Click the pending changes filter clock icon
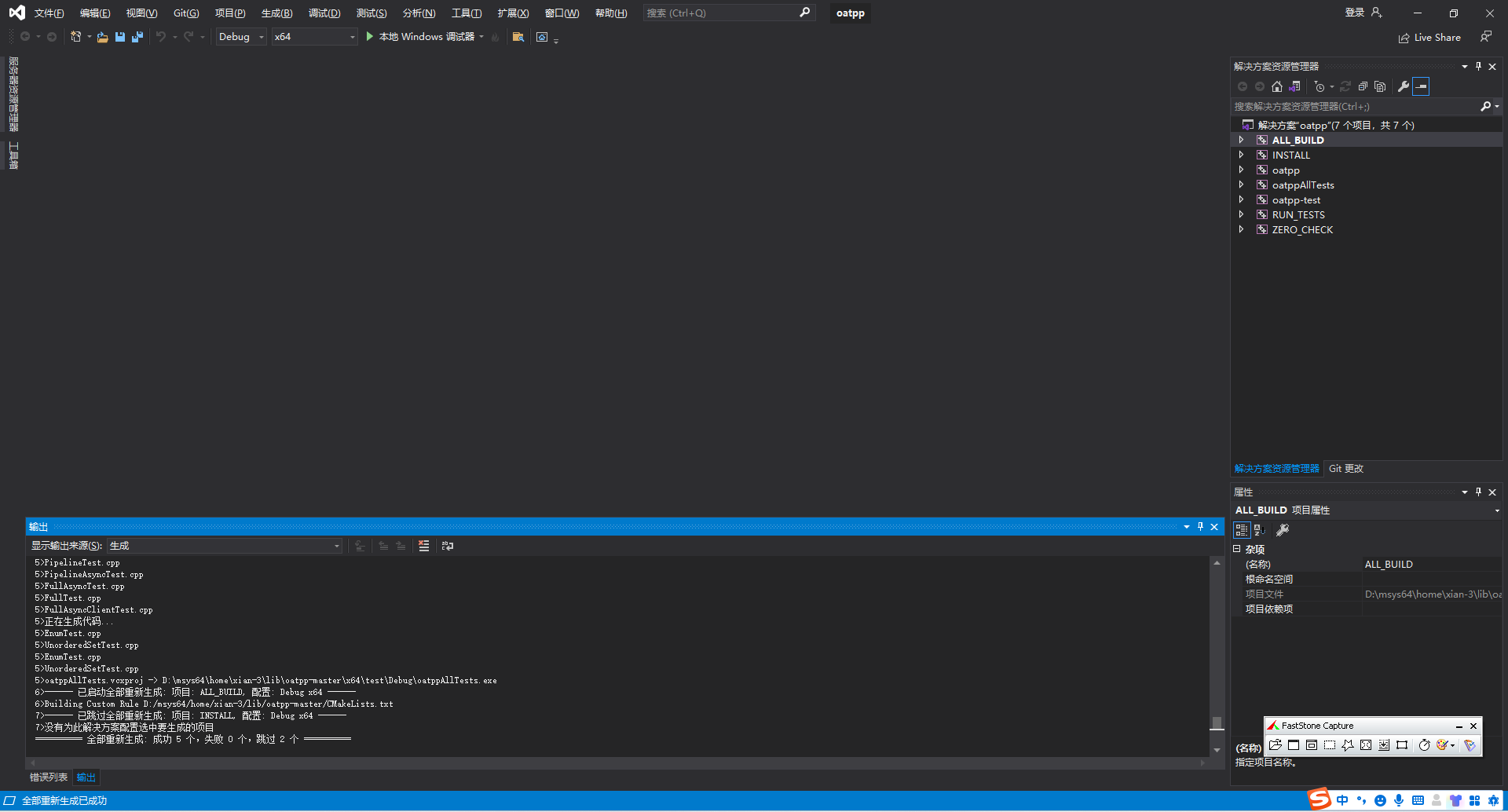The width and height of the screenshot is (1508, 812). tap(1319, 86)
